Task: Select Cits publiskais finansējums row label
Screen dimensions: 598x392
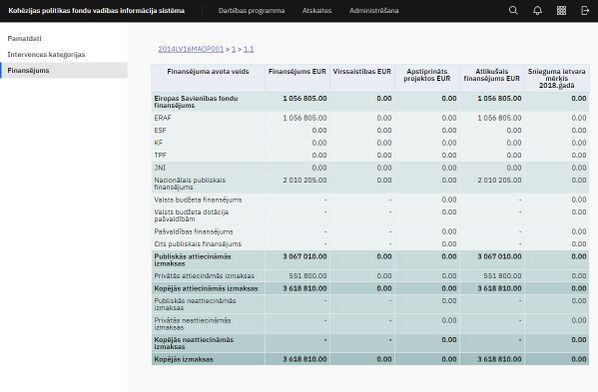Action: click(x=198, y=244)
